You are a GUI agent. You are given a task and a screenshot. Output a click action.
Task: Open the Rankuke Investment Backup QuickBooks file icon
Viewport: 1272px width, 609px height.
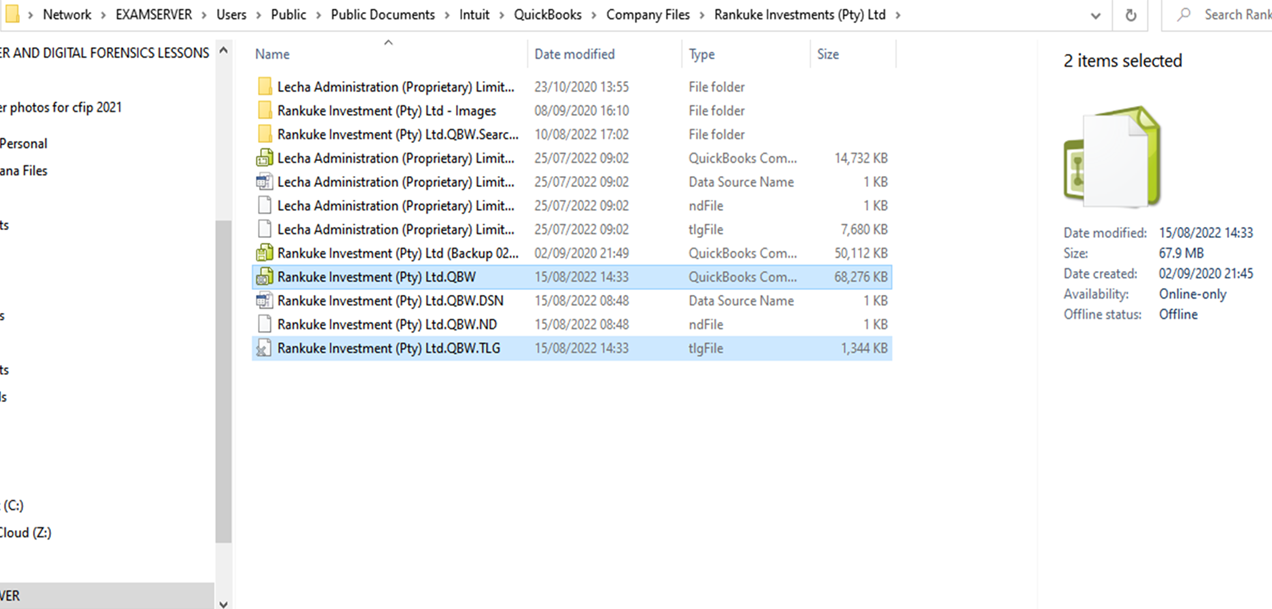(265, 253)
